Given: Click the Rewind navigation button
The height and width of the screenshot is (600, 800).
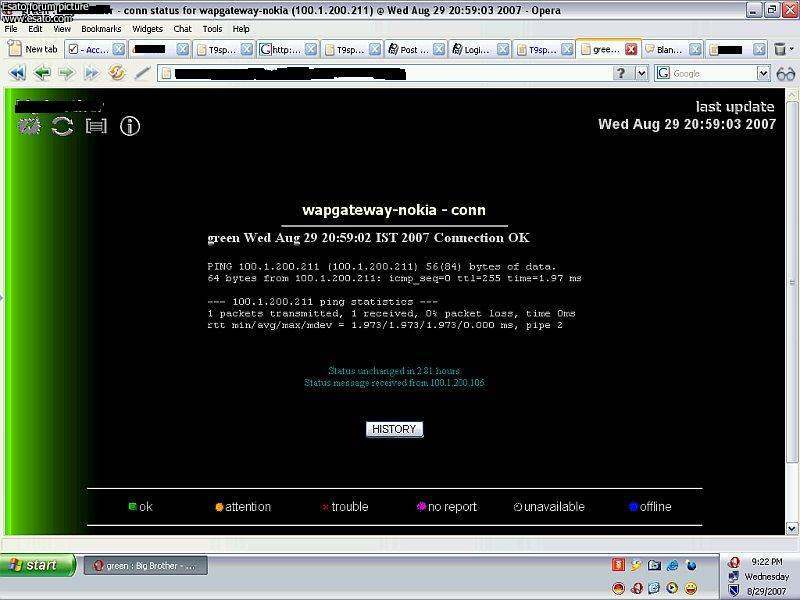Looking at the screenshot, I should [17, 73].
